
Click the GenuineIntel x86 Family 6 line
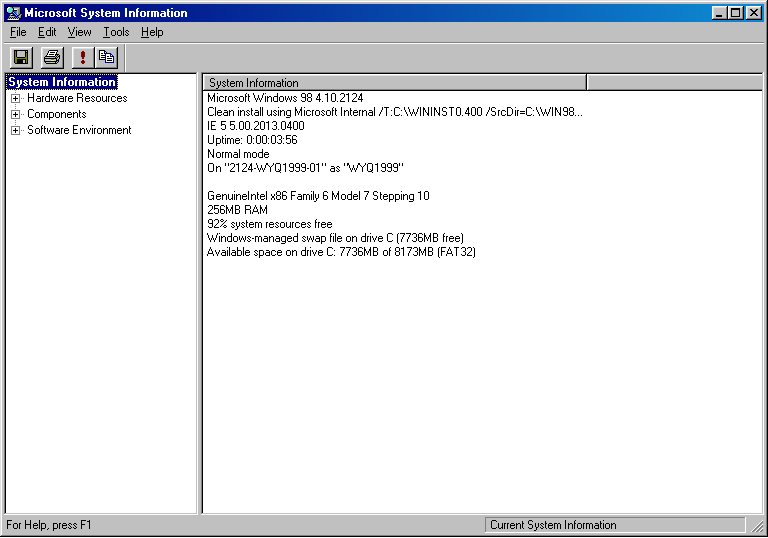(x=318, y=196)
